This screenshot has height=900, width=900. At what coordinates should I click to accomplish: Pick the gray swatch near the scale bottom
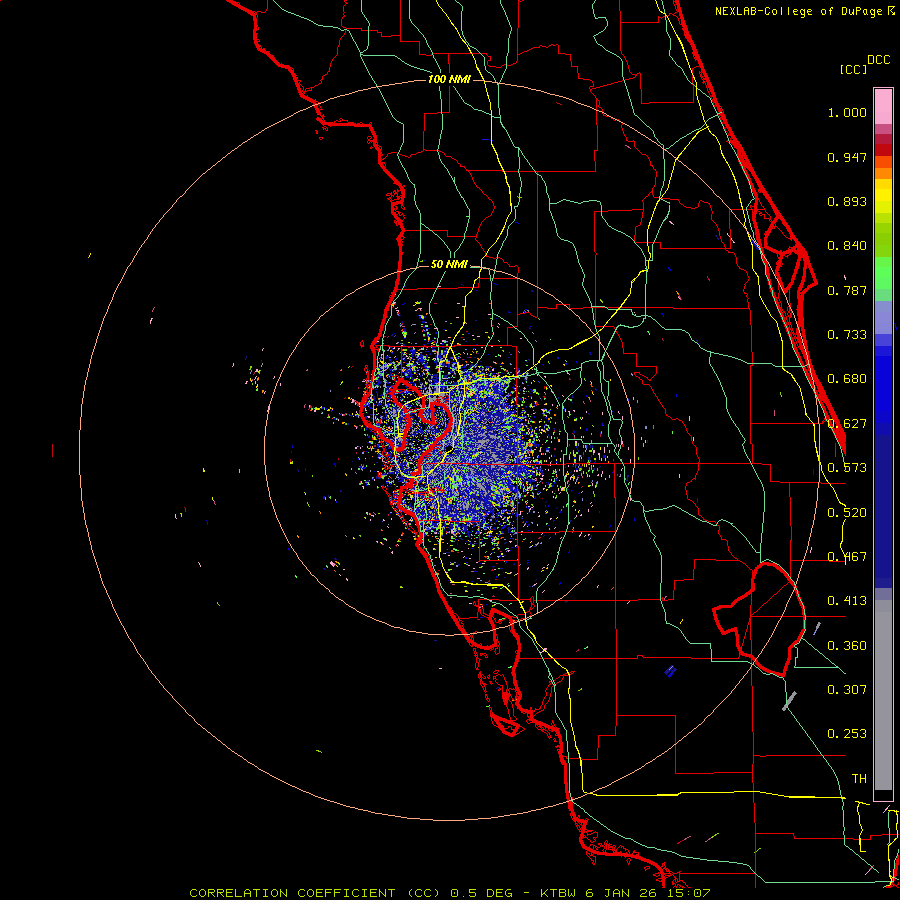point(883,695)
